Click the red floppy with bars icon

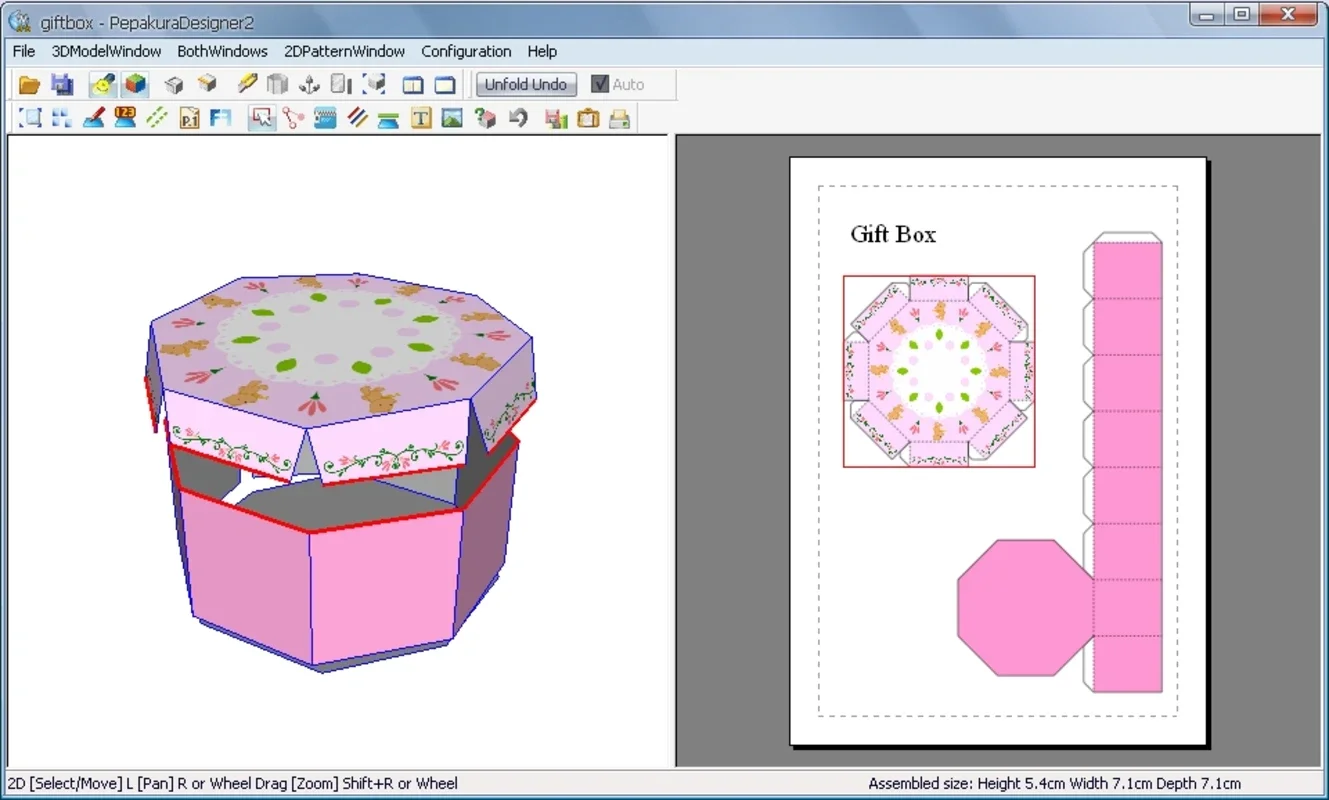556,118
